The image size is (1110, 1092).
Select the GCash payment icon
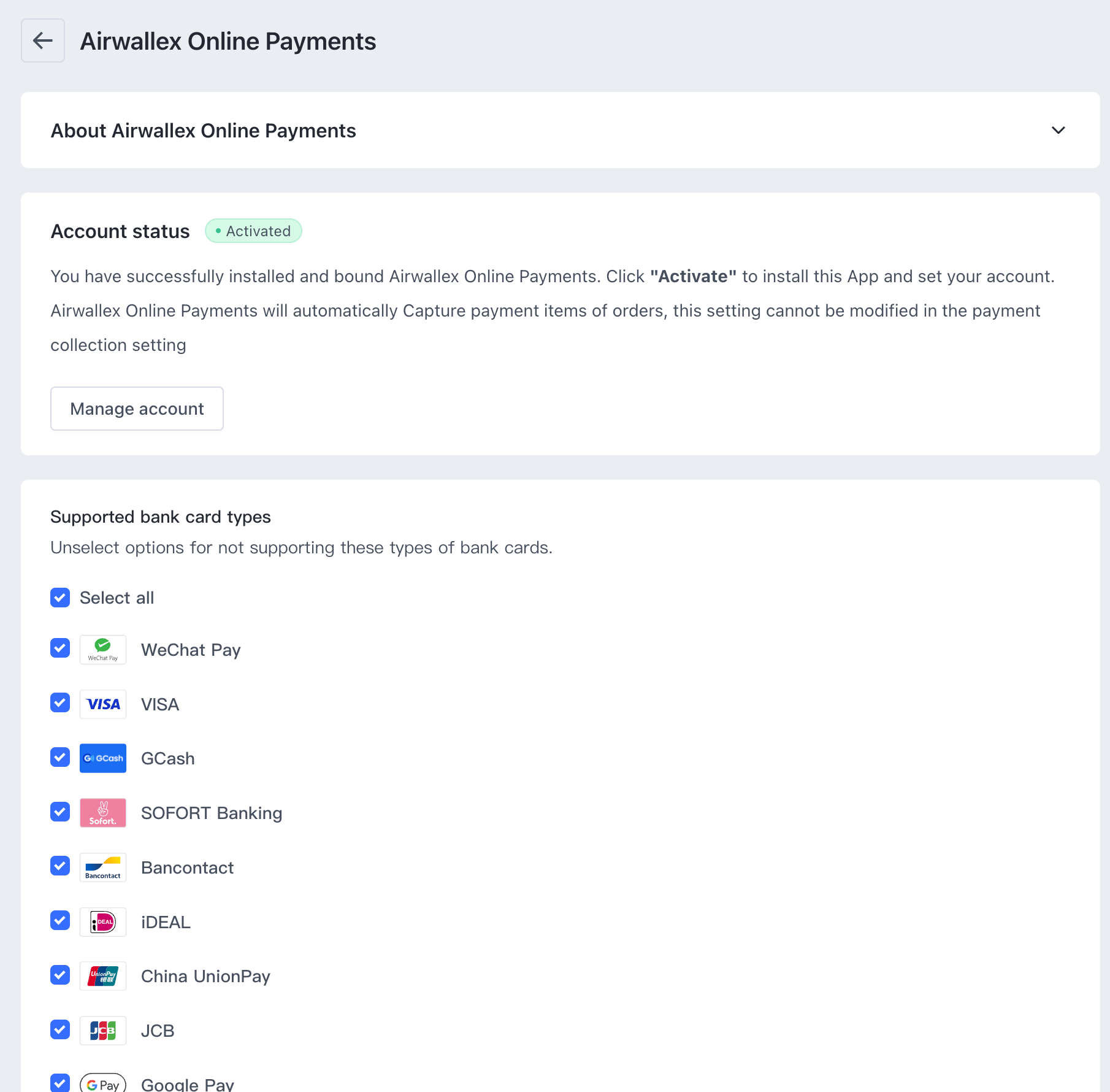click(102, 758)
